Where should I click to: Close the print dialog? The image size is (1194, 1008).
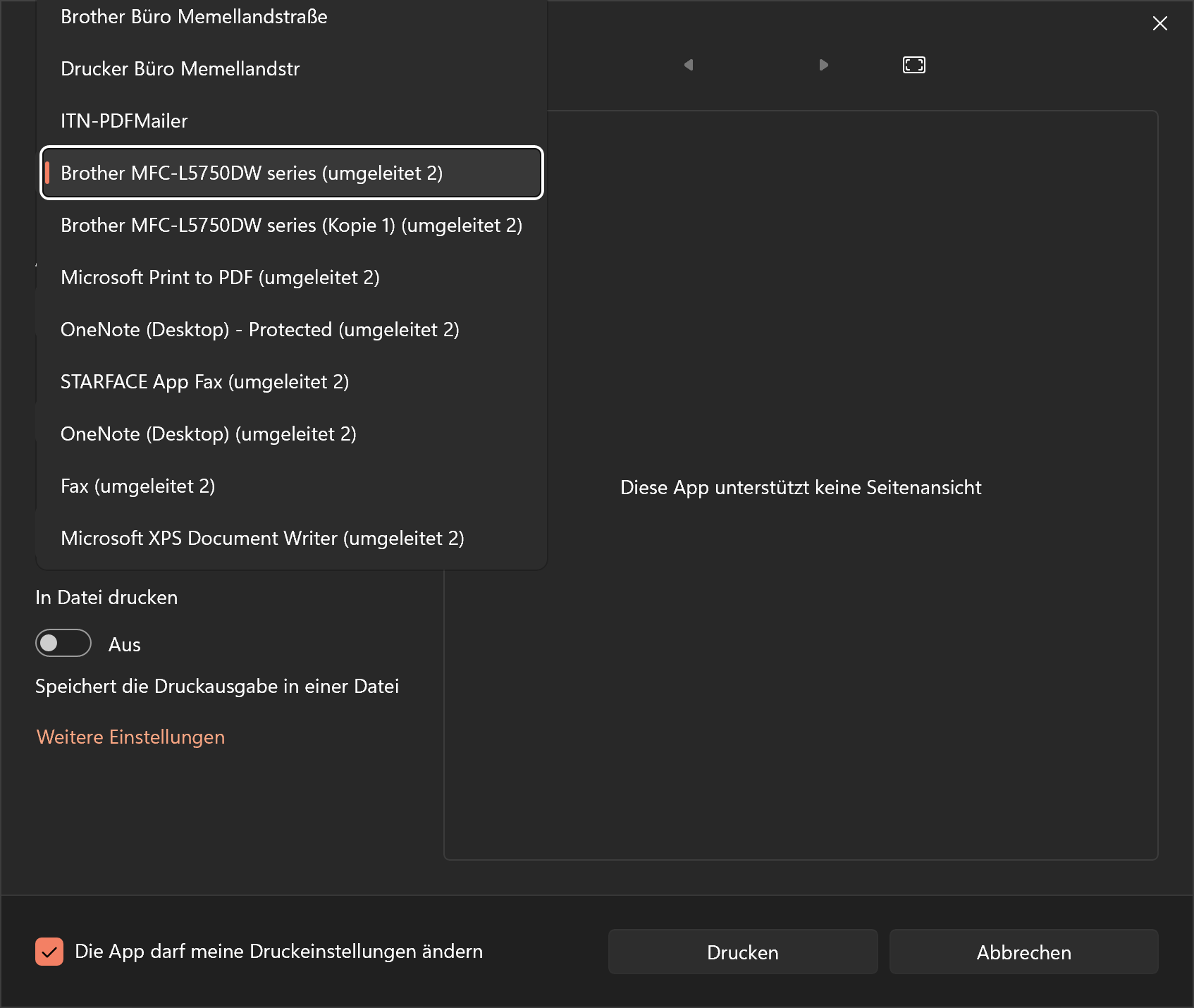[1160, 23]
